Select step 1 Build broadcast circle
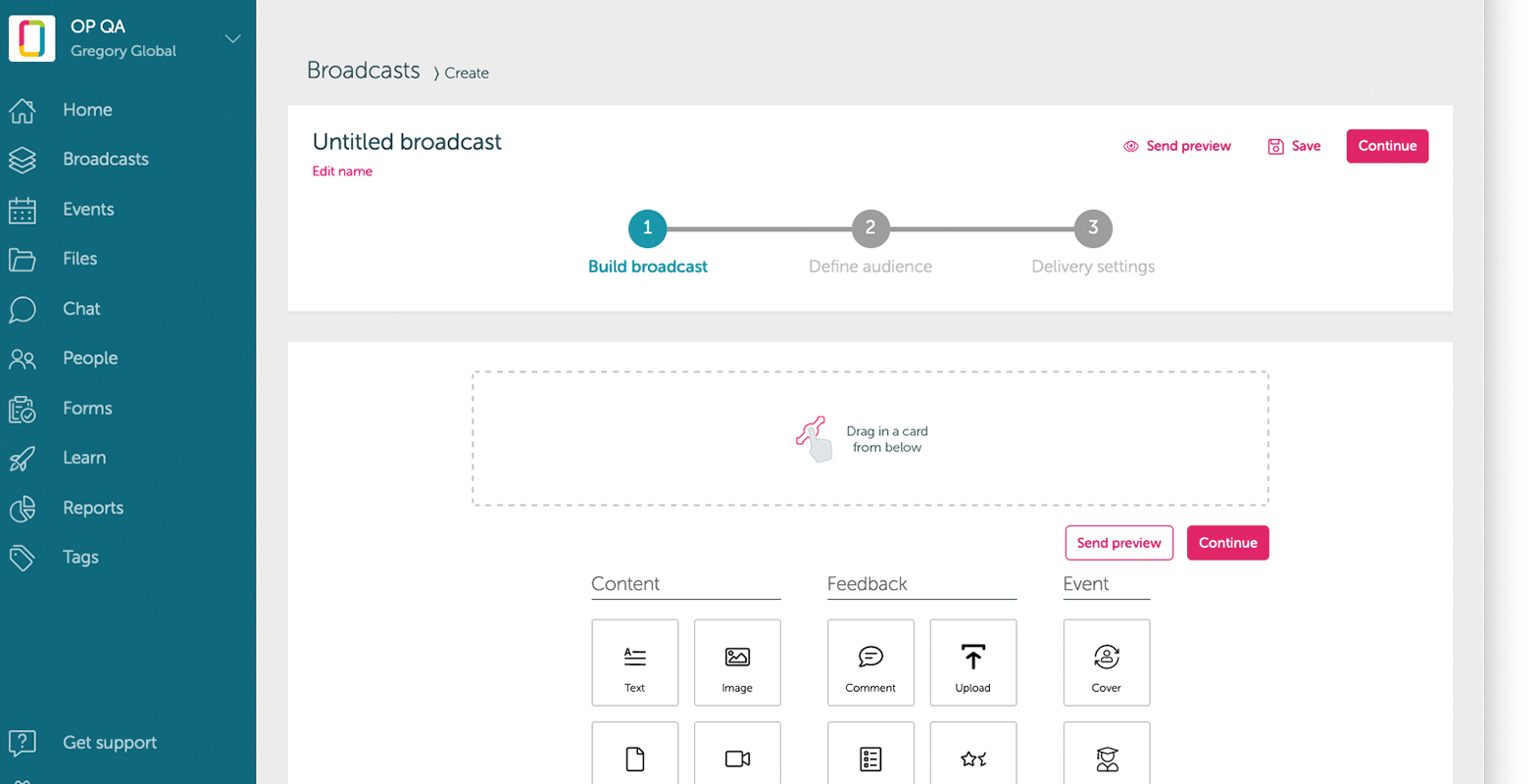The image size is (1539, 784). click(647, 228)
